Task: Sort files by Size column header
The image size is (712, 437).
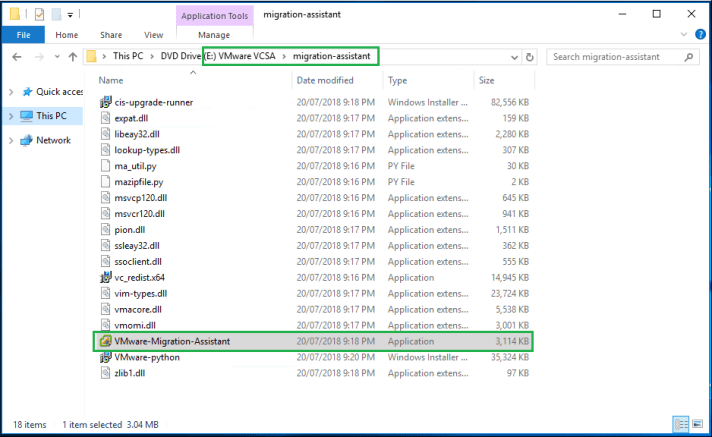Action: 487,80
